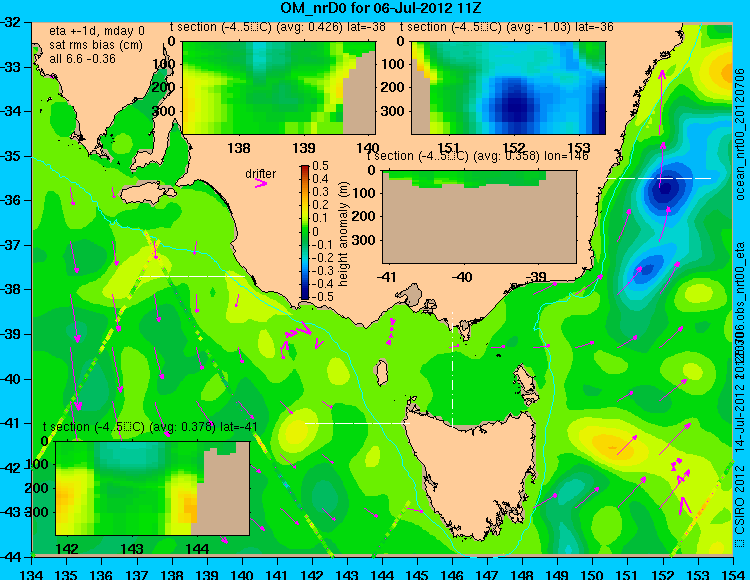Viewport: 750px width, 580px height.
Task: Open the lon=146 temperature section inset
Action: tap(479, 217)
